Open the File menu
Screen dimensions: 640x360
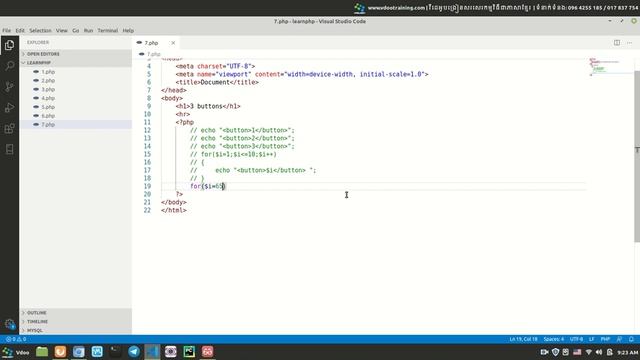tap(7, 31)
